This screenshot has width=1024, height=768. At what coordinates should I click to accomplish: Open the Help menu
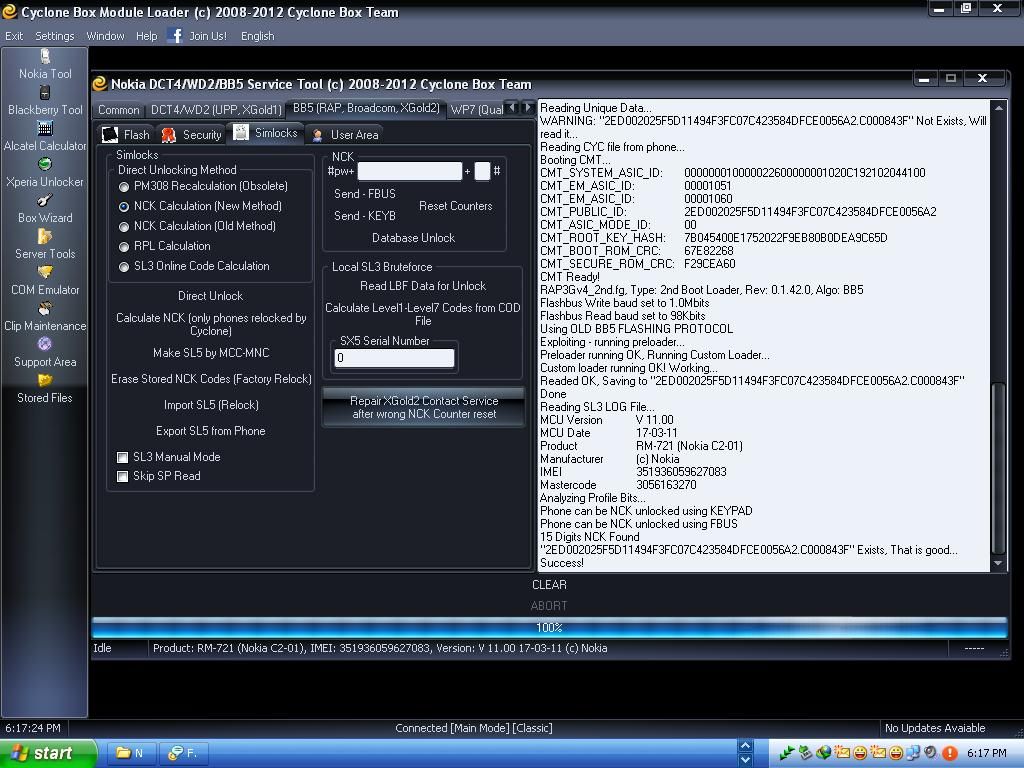tap(146, 36)
